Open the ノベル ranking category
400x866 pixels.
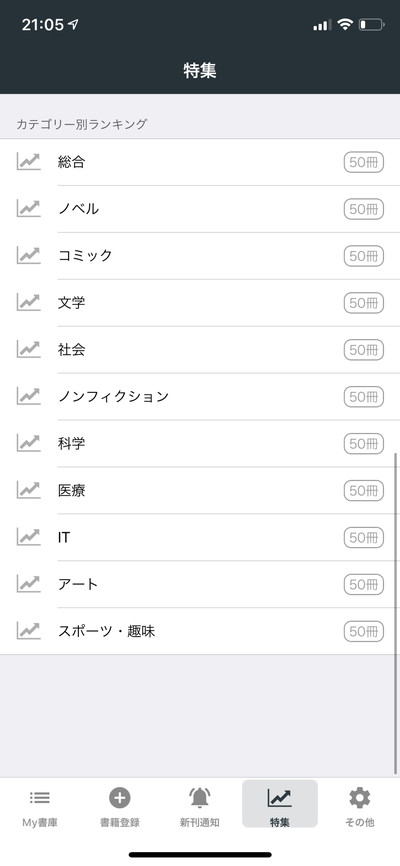point(200,209)
